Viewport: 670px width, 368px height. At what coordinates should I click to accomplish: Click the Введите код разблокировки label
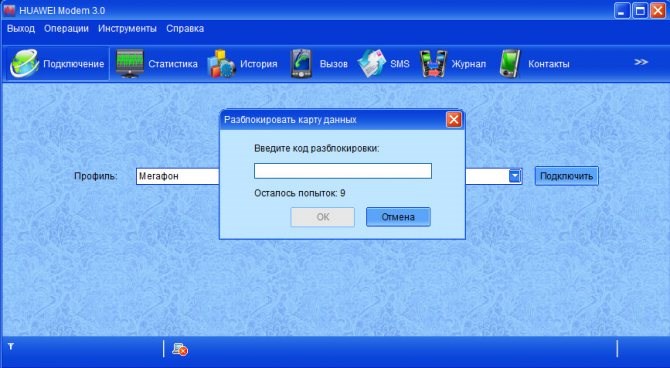317,148
